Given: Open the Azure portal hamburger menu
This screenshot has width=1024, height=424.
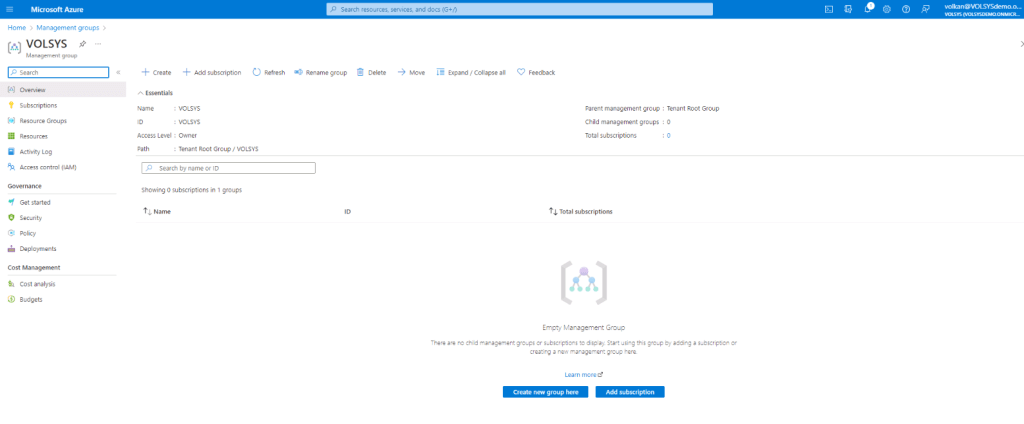Looking at the screenshot, I should click(x=10, y=9).
